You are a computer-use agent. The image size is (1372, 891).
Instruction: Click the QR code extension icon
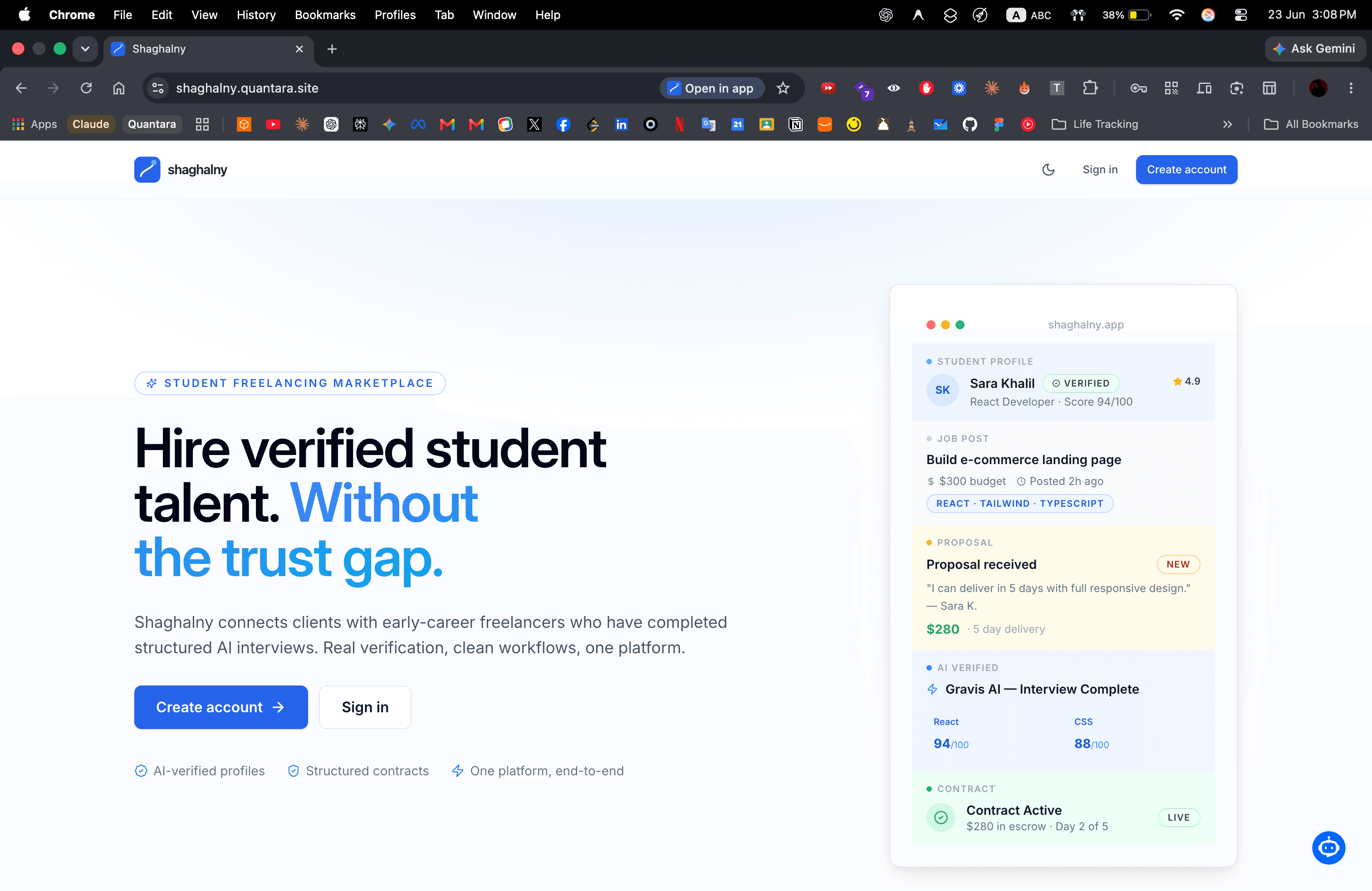(x=1171, y=88)
